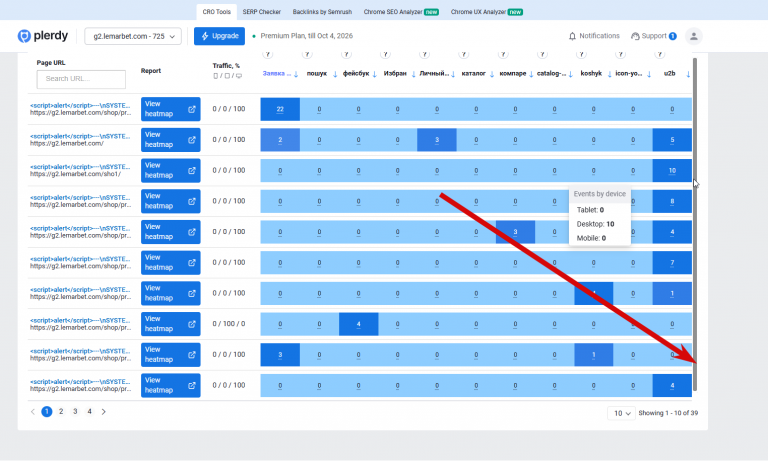Go to next page chevron

(x=103, y=412)
